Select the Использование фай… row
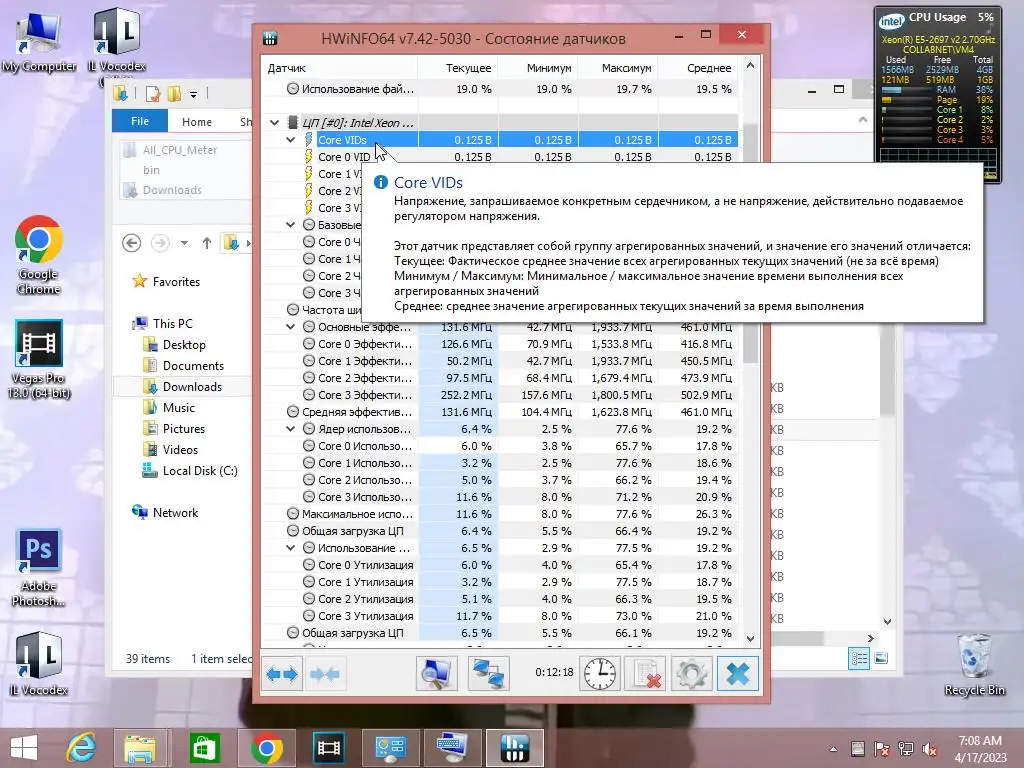1024x768 pixels. (500, 89)
